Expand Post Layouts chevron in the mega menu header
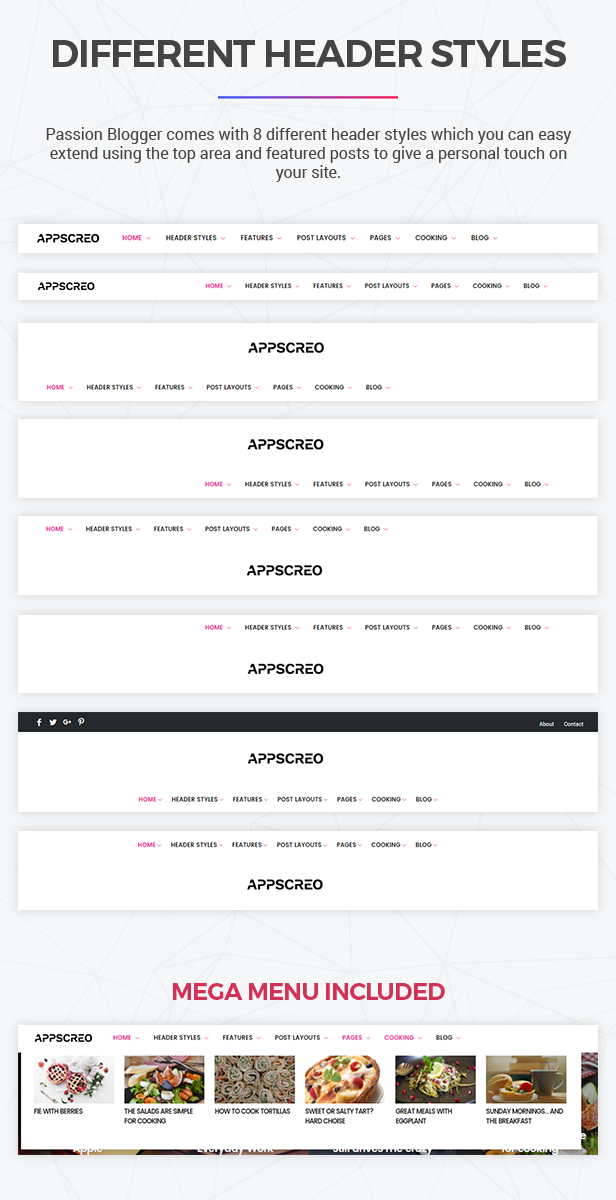The height and width of the screenshot is (1200, 616). pyautogui.click(x=326, y=1038)
